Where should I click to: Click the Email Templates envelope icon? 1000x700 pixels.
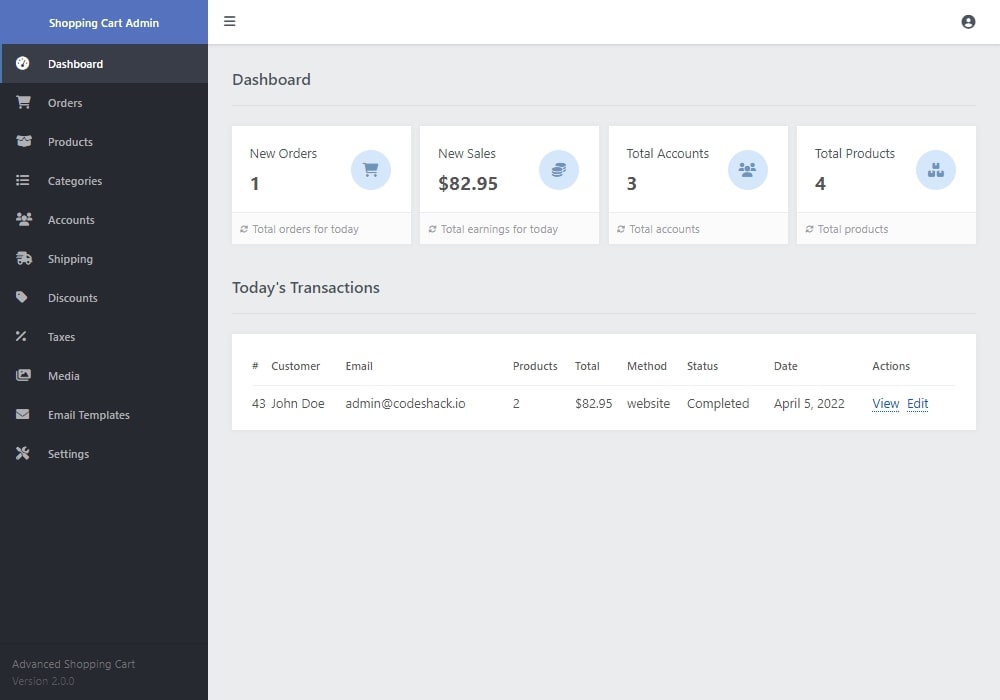[22, 414]
